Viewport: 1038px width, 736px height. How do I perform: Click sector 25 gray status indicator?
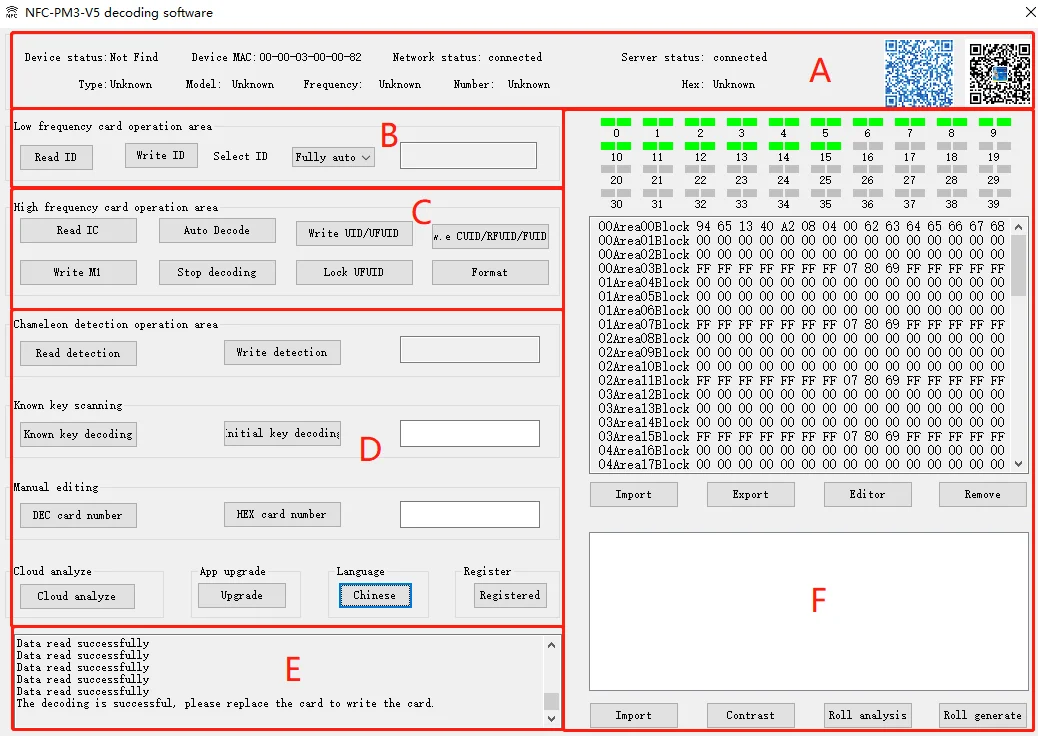coord(826,169)
